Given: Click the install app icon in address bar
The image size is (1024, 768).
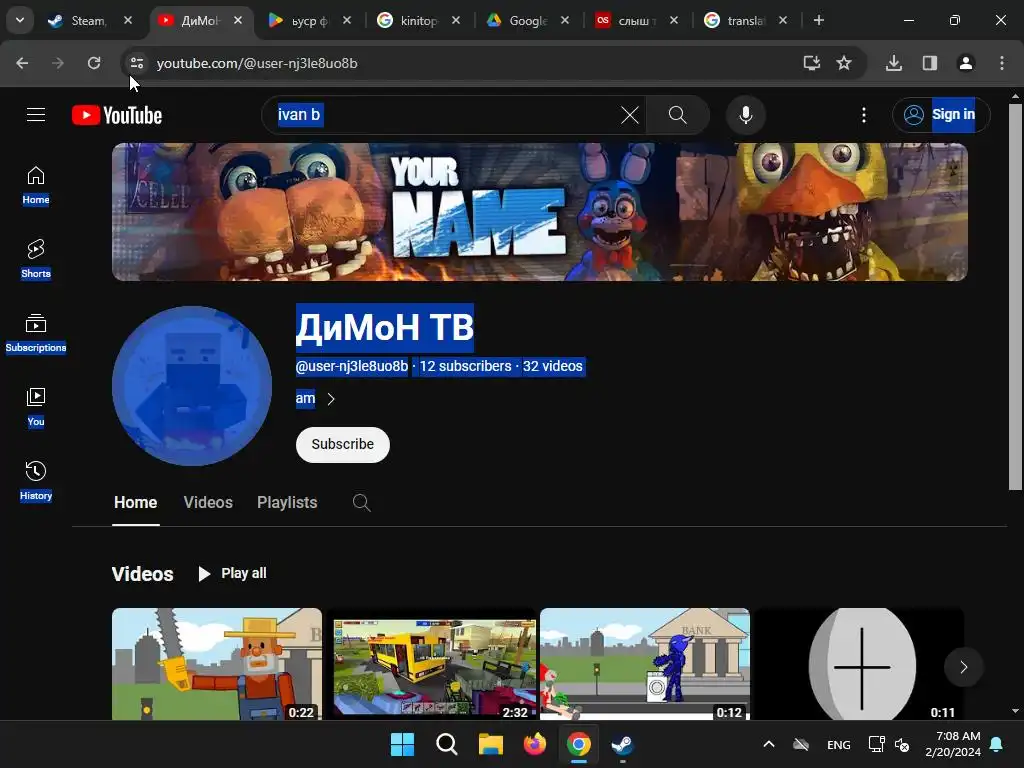Looking at the screenshot, I should click(811, 63).
